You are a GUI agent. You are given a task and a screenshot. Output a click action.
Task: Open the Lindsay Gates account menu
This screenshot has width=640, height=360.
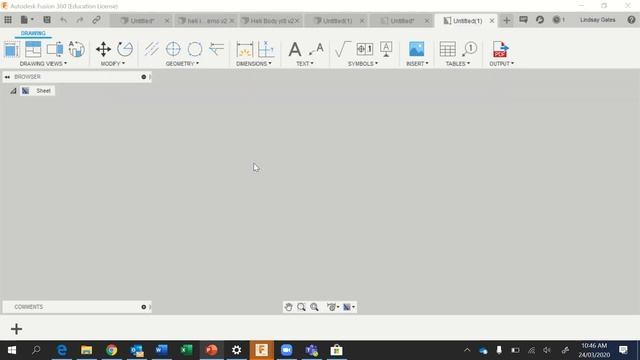pos(598,20)
